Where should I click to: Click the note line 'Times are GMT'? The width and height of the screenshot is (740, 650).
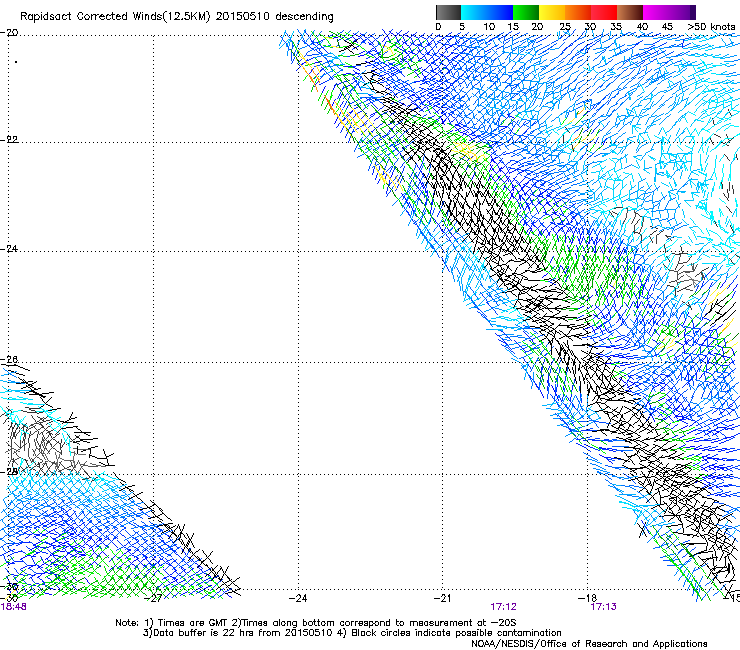point(193,623)
